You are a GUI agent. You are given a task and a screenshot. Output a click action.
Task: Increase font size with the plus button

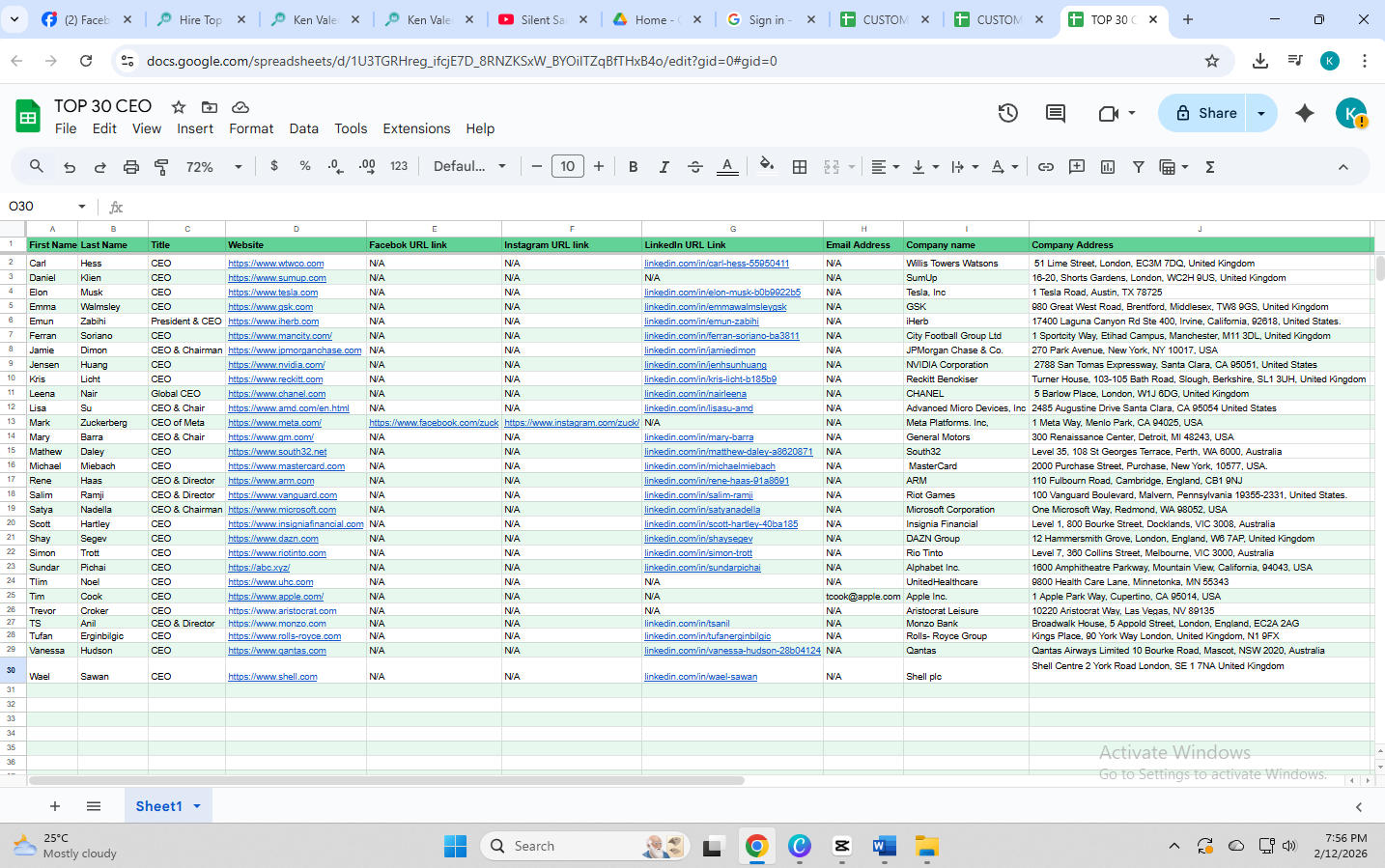tap(599, 167)
